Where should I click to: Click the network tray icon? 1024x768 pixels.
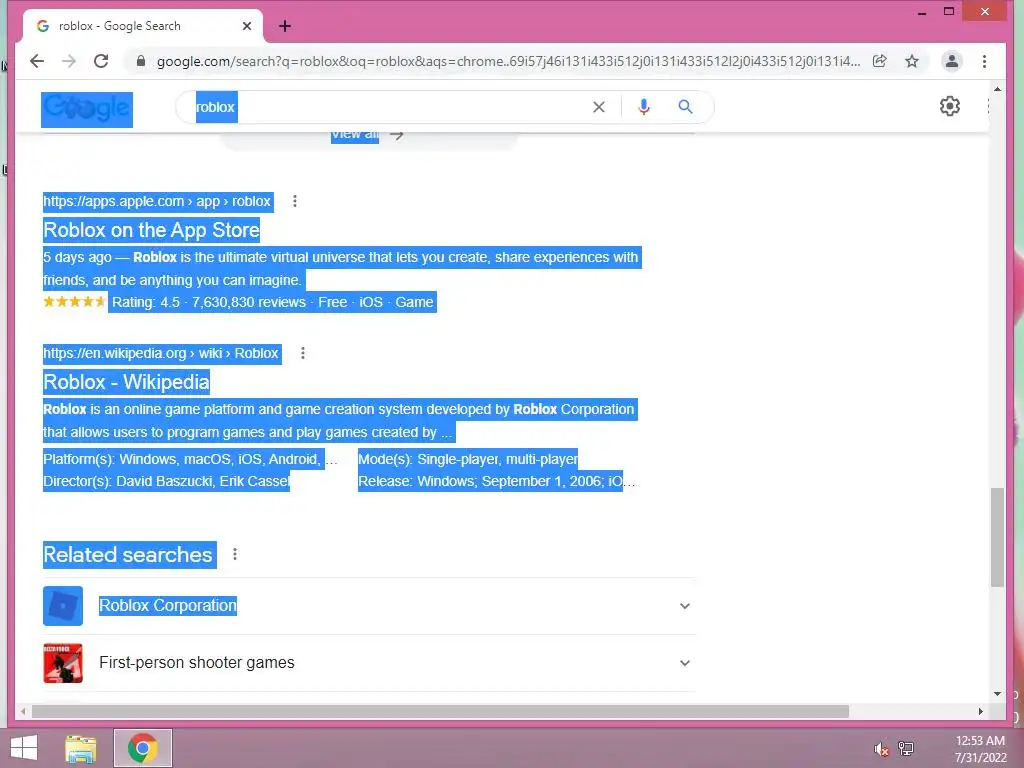pos(906,749)
